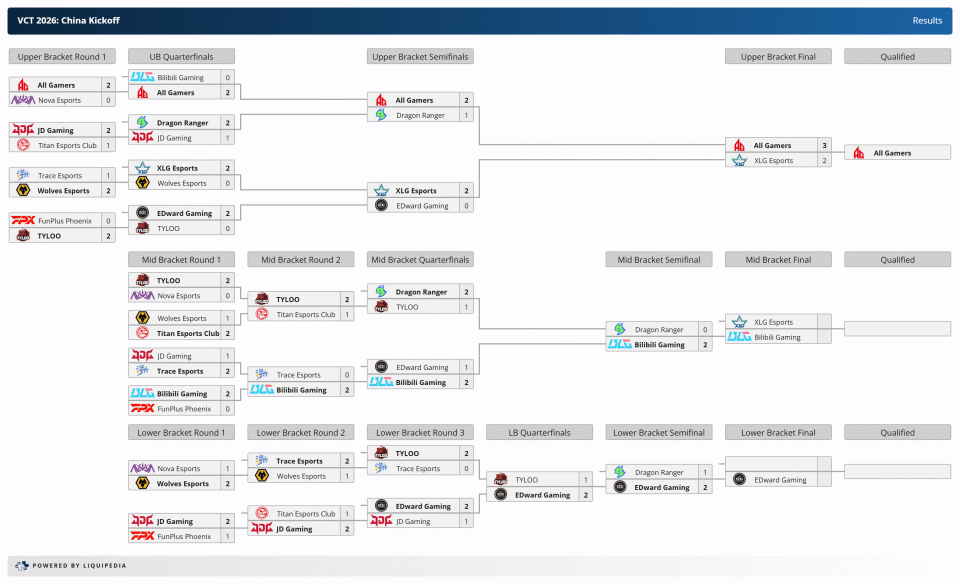Click Bilibili Gaming name in Mid Bracket Semifinal
Screen dimensions: 960x584
[x=659, y=345]
